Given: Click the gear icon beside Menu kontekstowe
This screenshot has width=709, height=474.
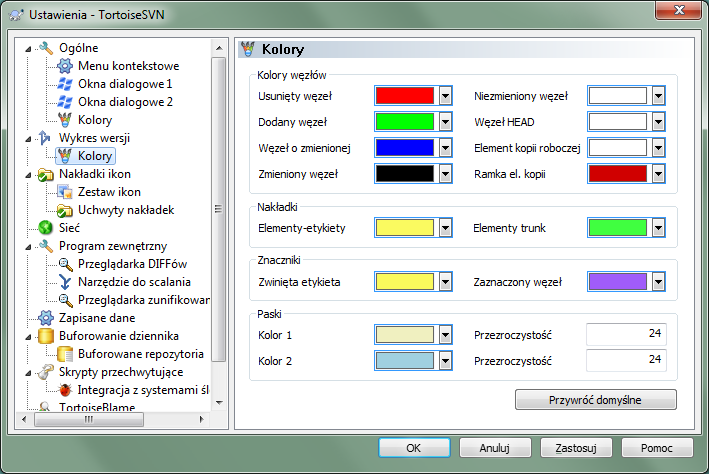Looking at the screenshot, I should tap(65, 66).
